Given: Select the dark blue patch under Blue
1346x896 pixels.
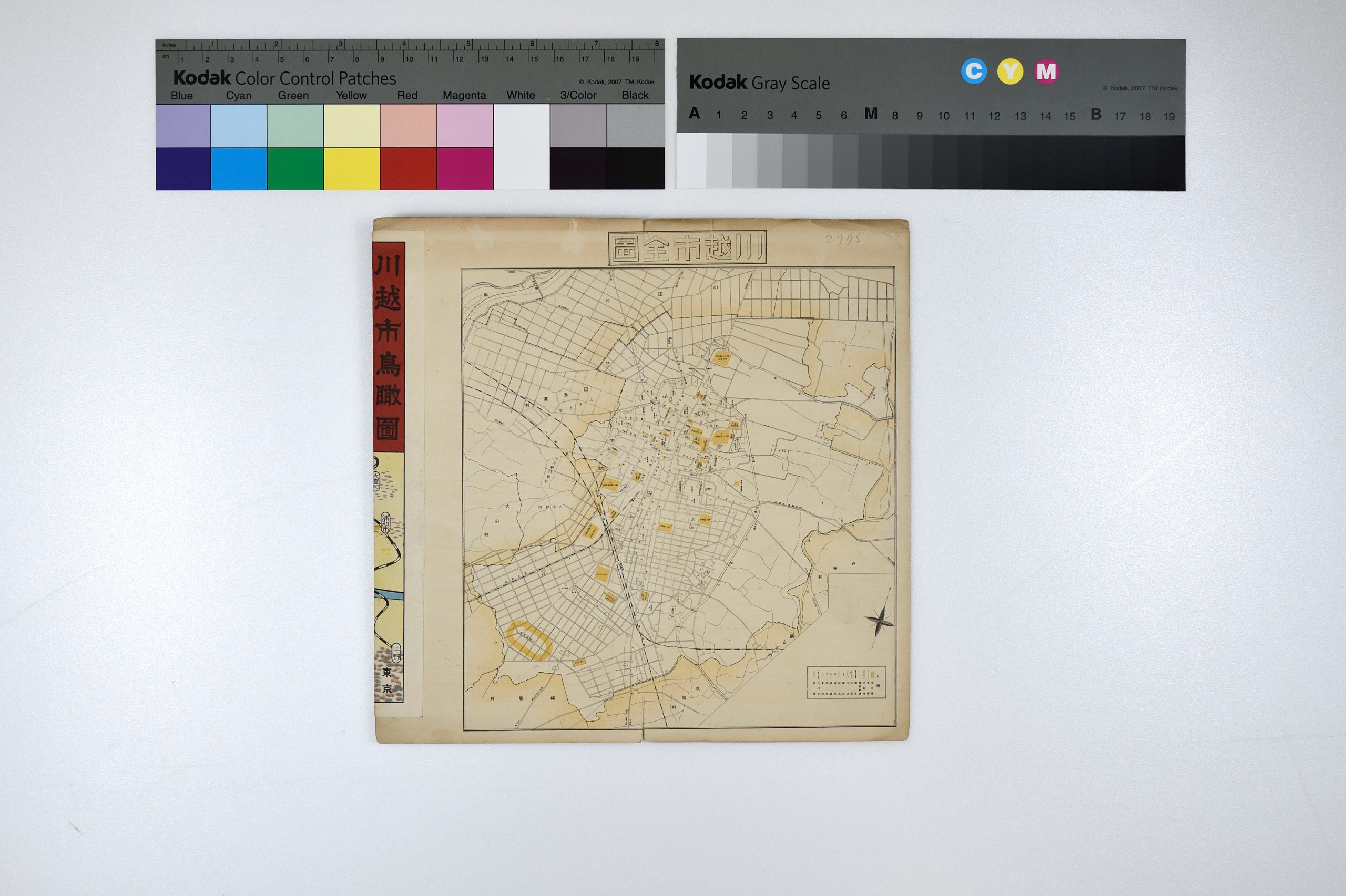Looking at the screenshot, I should [183, 169].
